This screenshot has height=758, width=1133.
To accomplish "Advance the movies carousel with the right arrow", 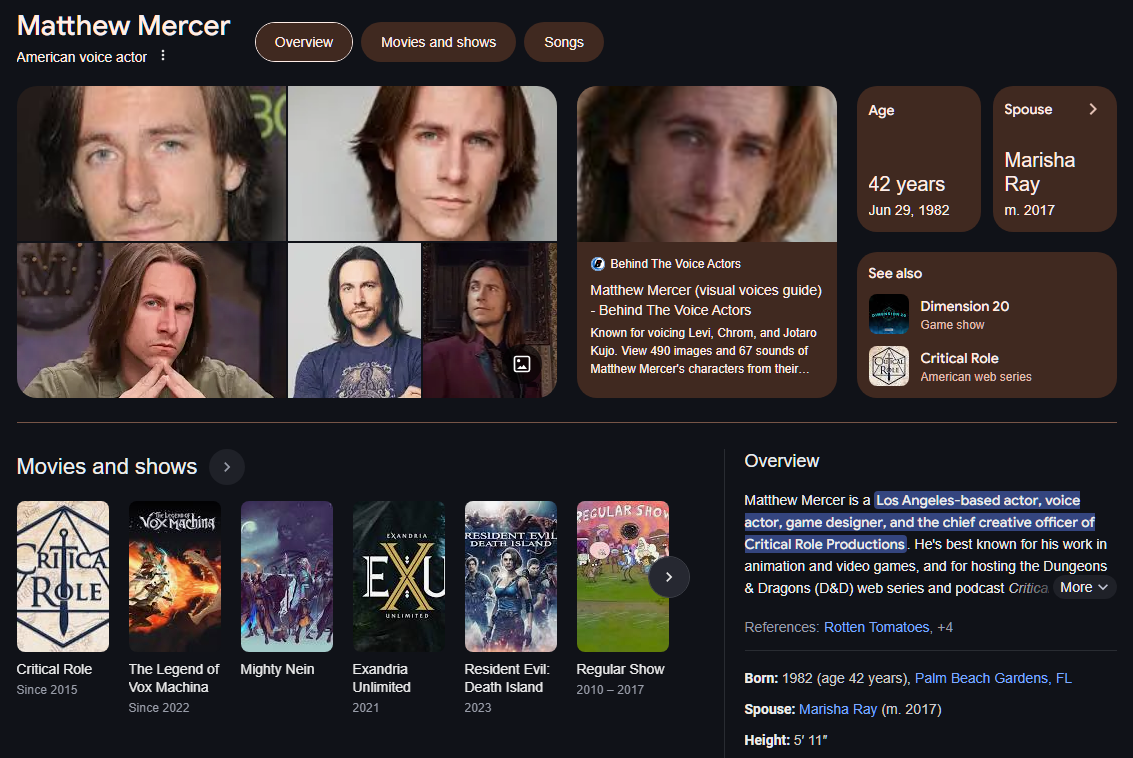I will 668,577.
